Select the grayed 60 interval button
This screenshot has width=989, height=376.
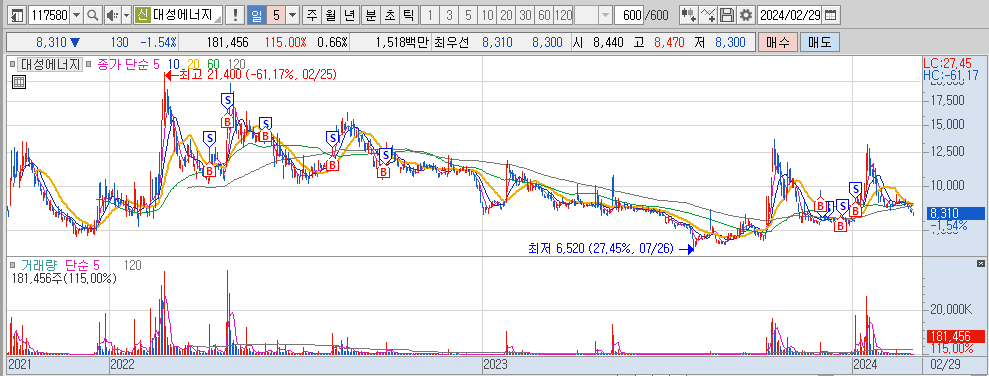tap(544, 15)
